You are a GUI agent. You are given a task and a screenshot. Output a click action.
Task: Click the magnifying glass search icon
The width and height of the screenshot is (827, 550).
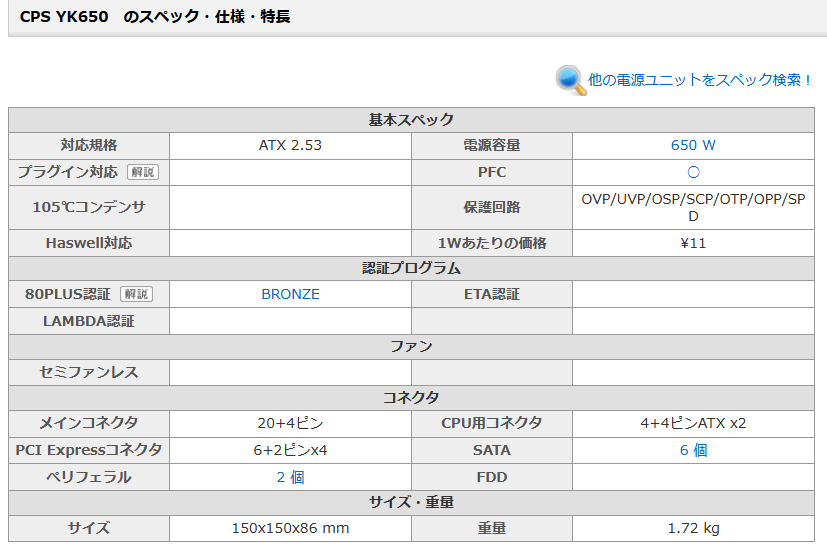point(570,81)
